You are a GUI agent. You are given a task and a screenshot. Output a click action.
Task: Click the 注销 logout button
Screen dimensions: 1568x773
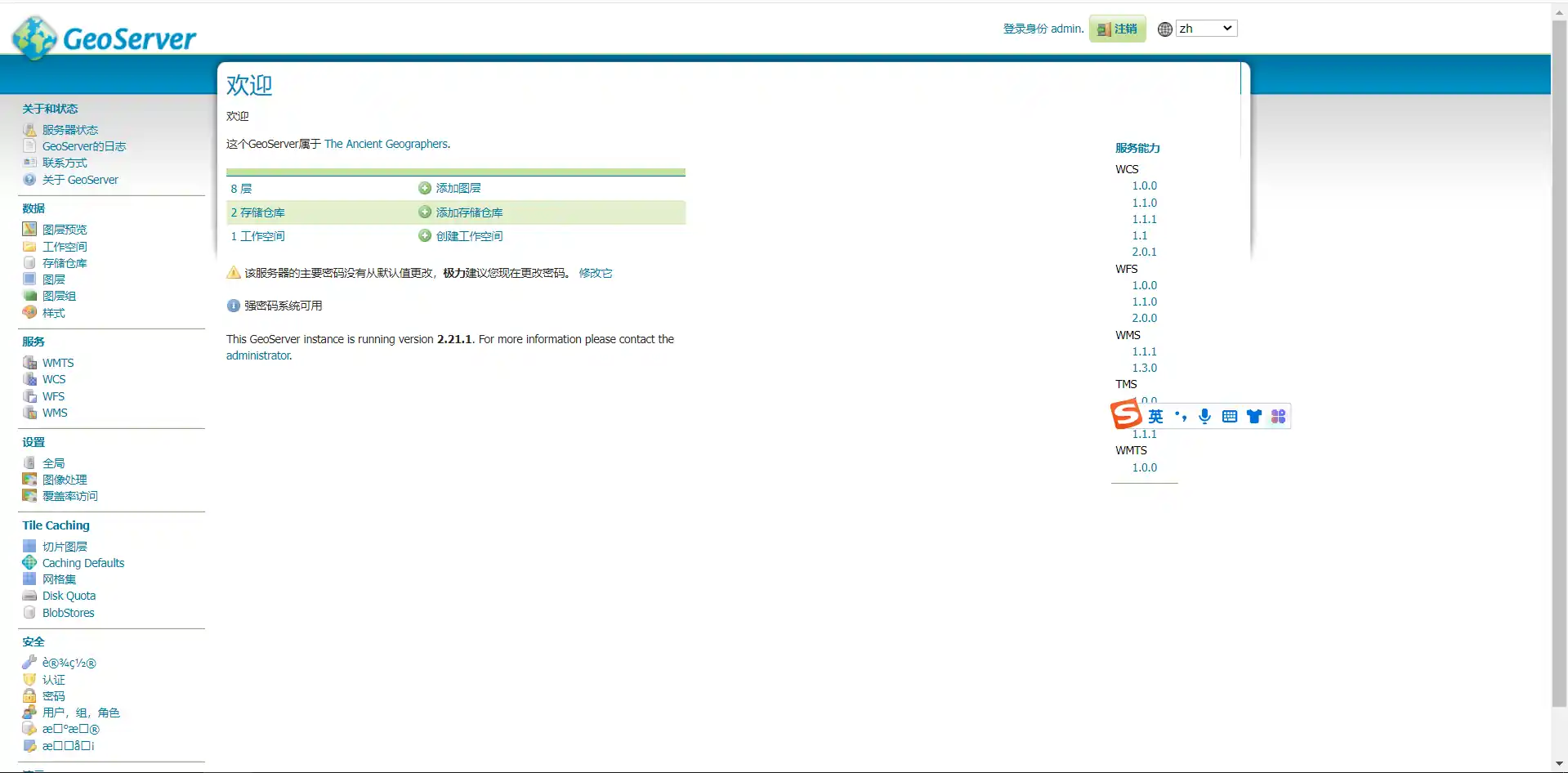(1117, 29)
